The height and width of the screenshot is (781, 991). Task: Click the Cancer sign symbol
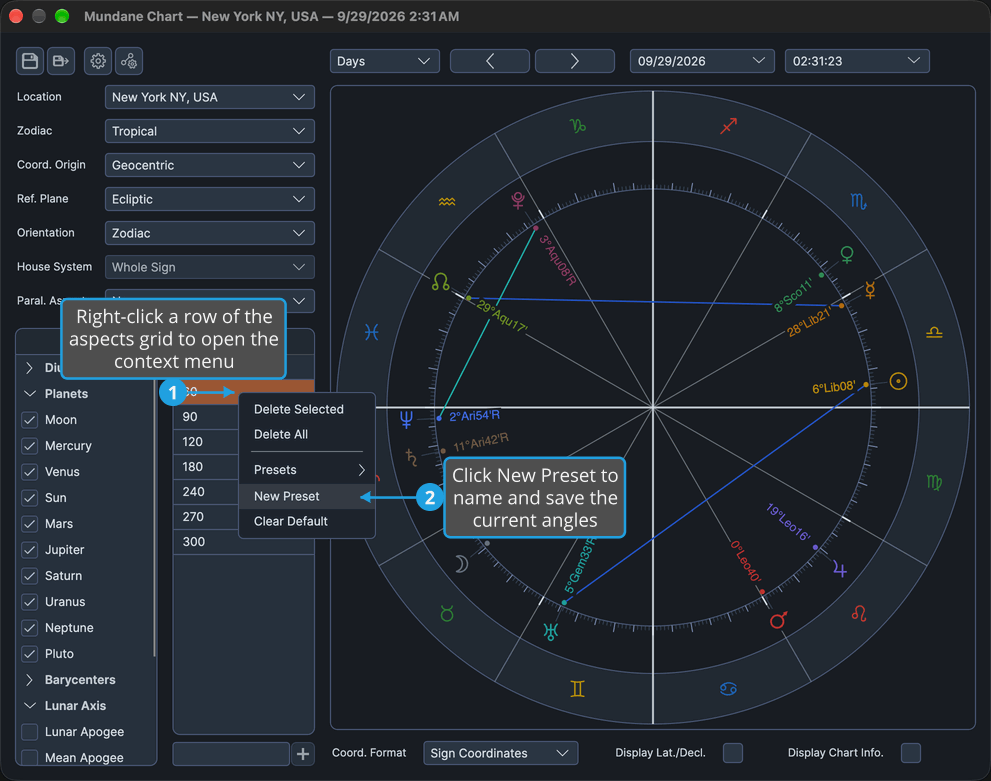tap(728, 688)
